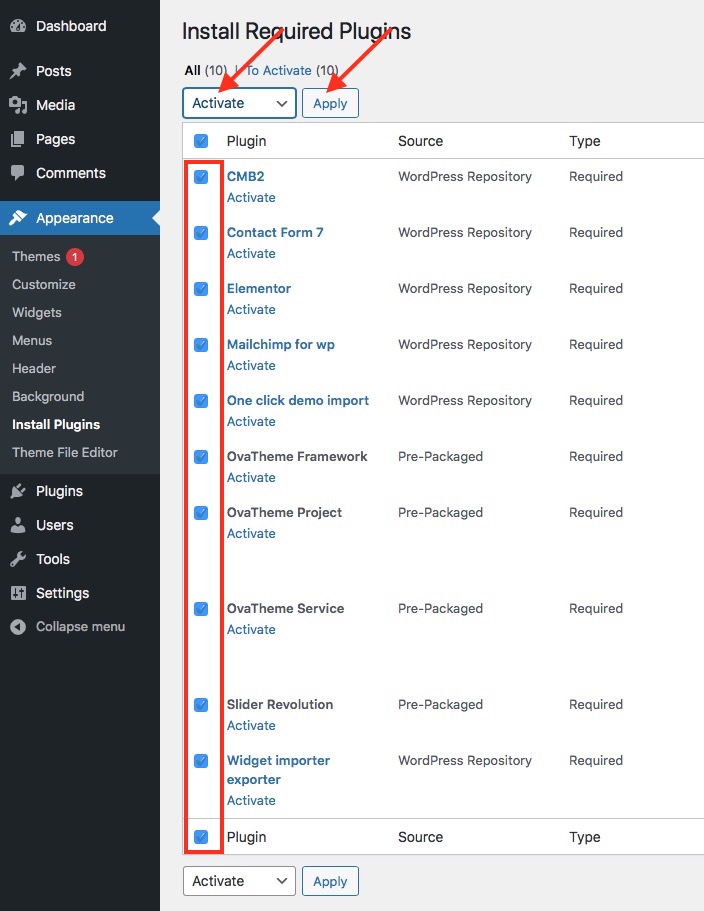This screenshot has height=911, width=704.
Task: Click the Comments speech bubble icon
Action: 18,173
